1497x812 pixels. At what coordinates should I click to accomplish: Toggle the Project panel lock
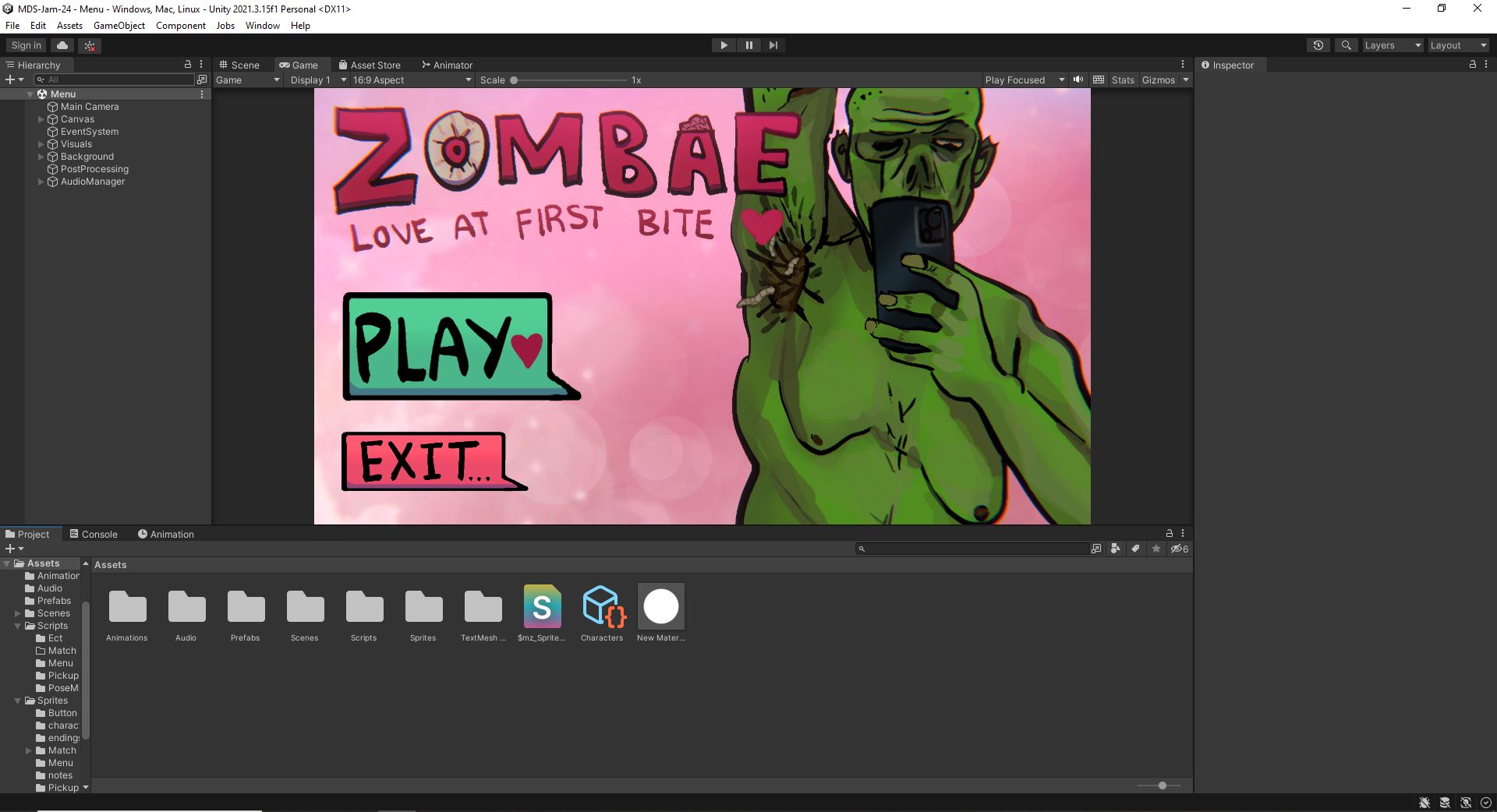1169,534
